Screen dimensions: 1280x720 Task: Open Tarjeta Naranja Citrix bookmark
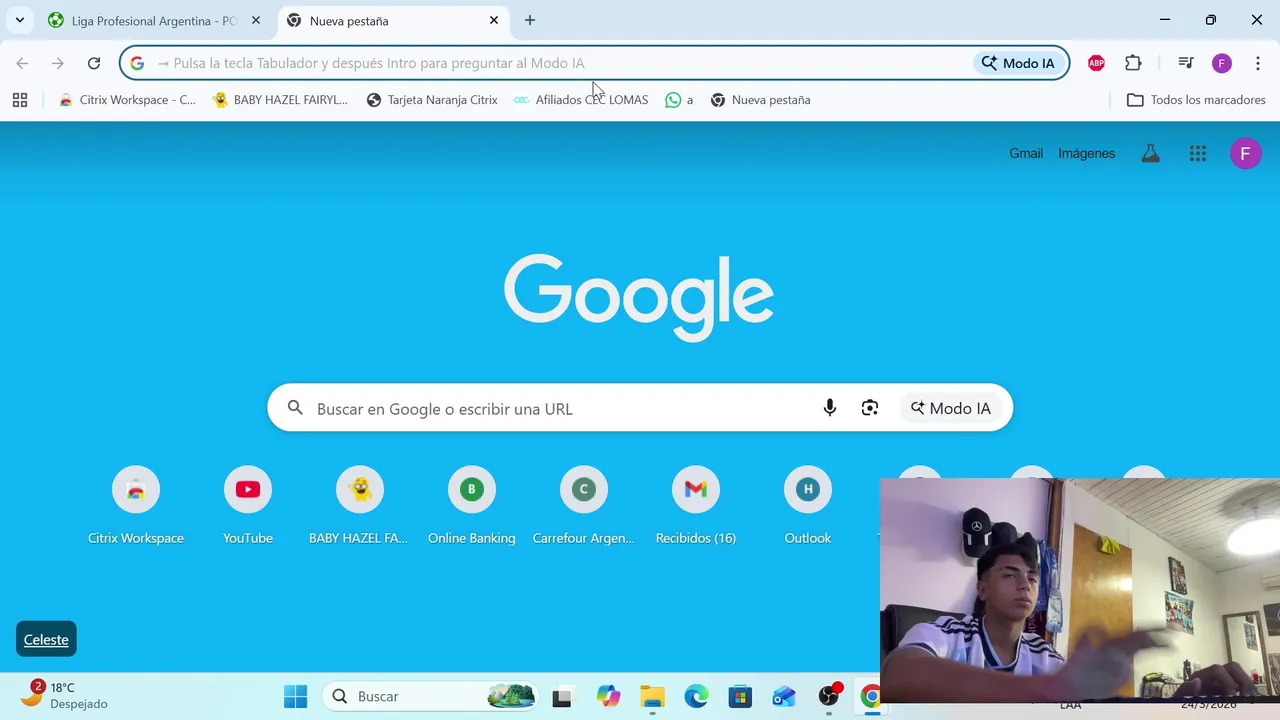[x=432, y=100]
